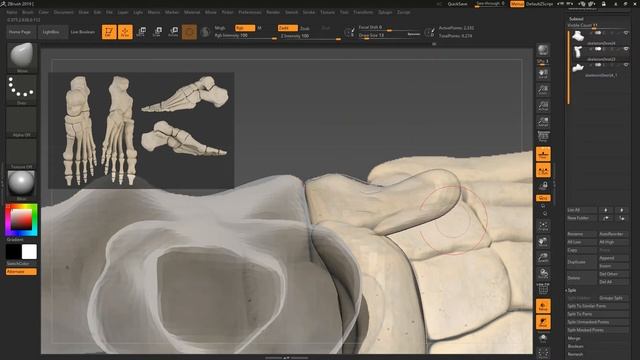Screen dimensions: 640x360
Task: Toggle Ghost transparency button
Action: tap(543, 322)
